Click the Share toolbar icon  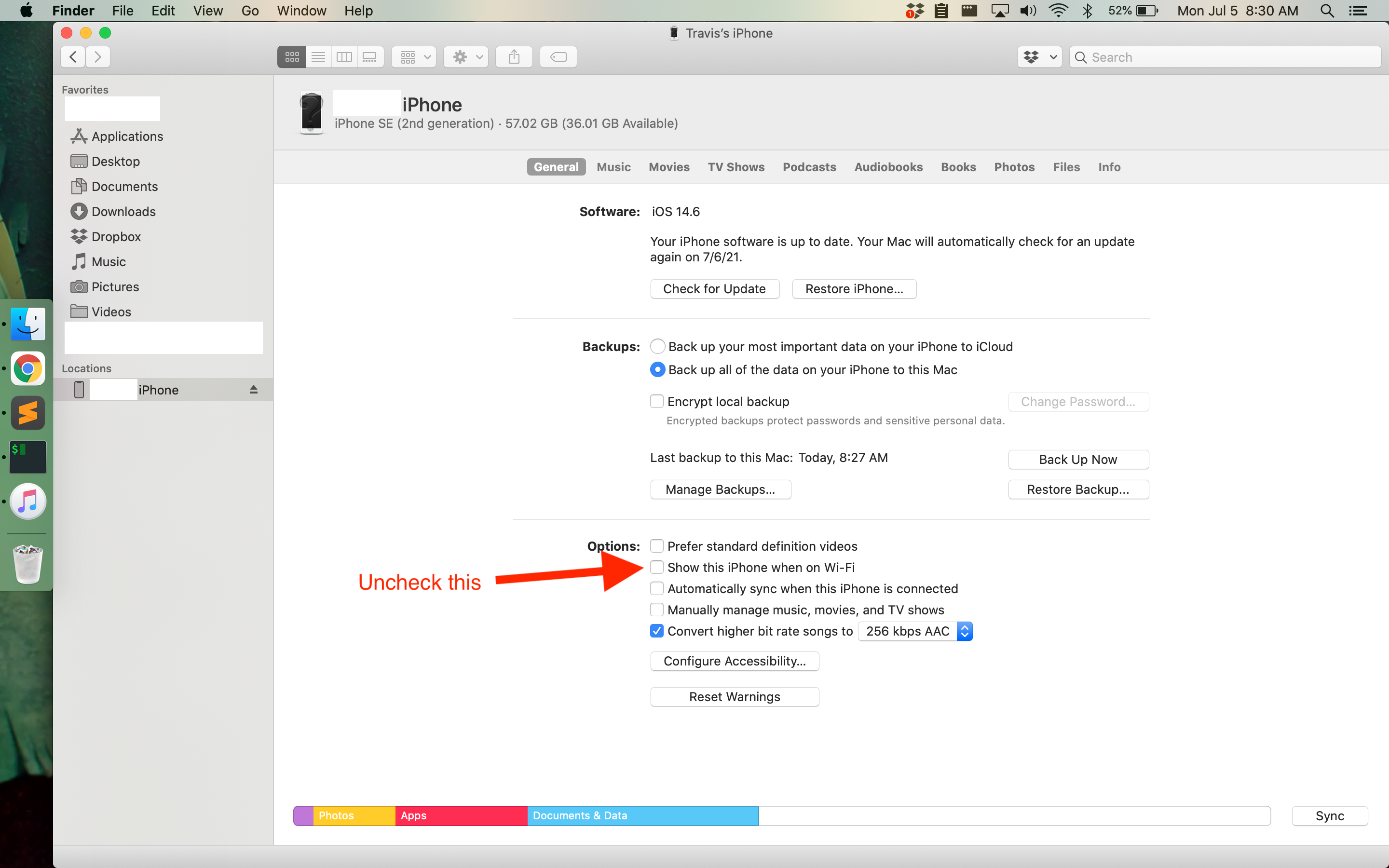[514, 57]
